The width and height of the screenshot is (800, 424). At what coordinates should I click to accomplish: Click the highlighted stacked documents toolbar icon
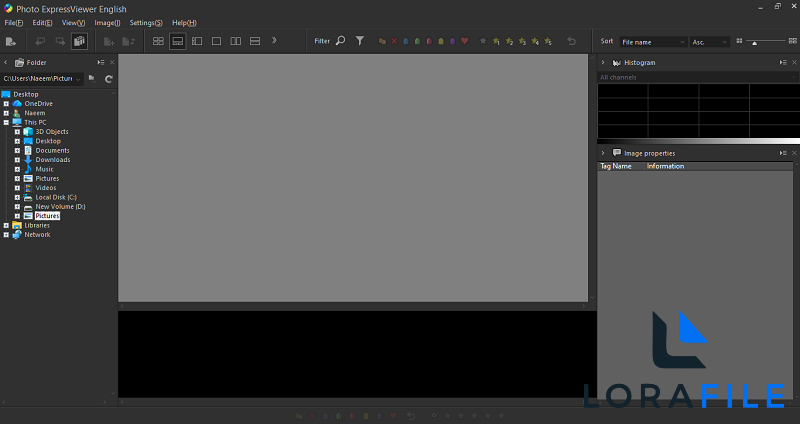tap(79, 41)
